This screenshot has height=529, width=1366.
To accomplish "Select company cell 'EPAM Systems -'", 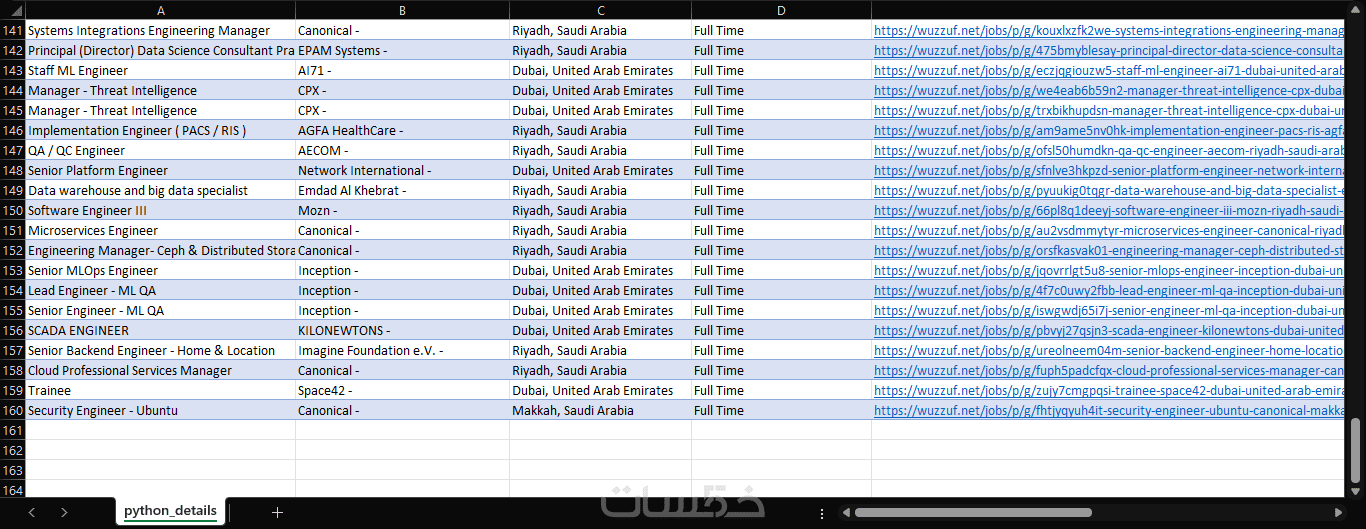I will tap(403, 50).
